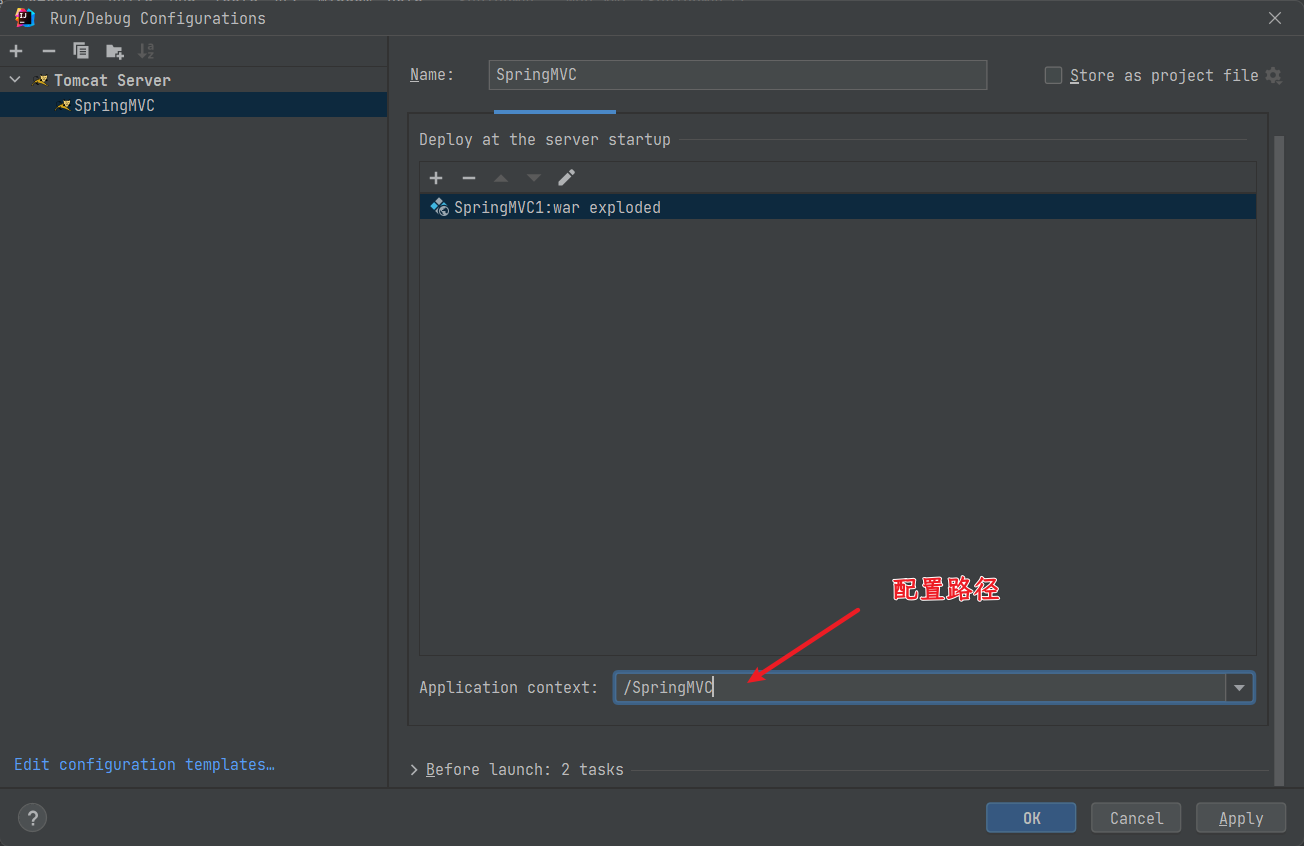Screen dimensions: 1304x846
Task: Enable Store as project file
Action: click(1053, 76)
